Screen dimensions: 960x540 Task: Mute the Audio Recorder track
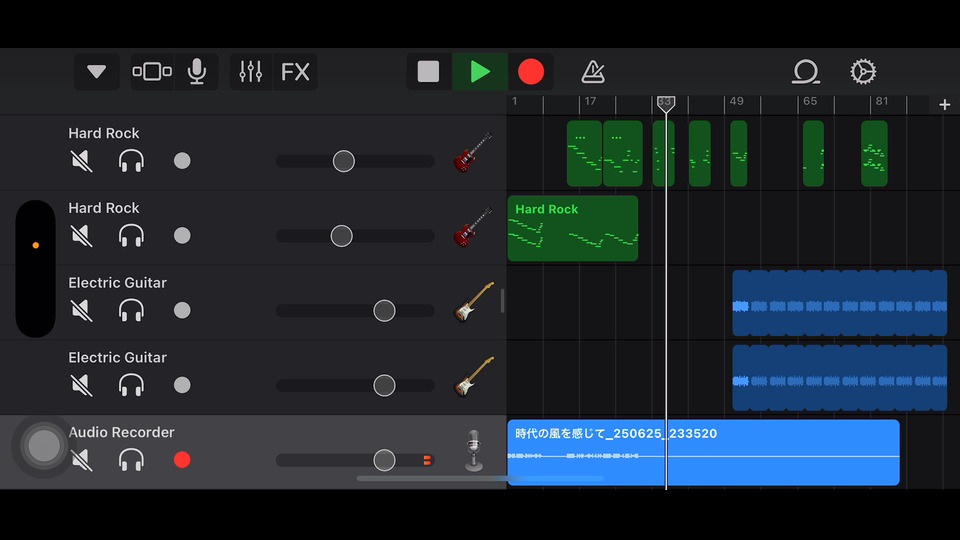(x=81, y=460)
